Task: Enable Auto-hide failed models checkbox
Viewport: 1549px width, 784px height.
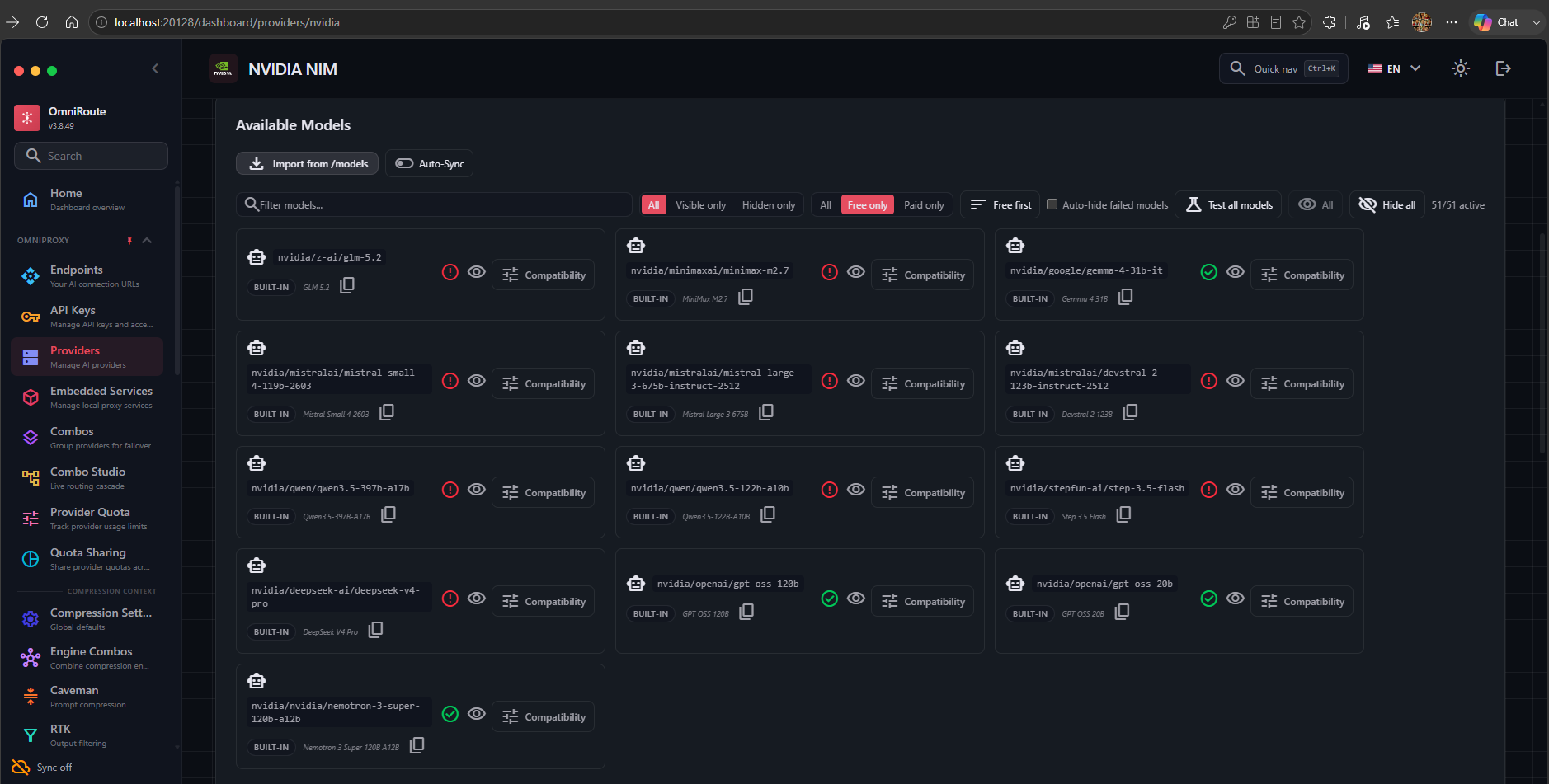Action: (1052, 204)
